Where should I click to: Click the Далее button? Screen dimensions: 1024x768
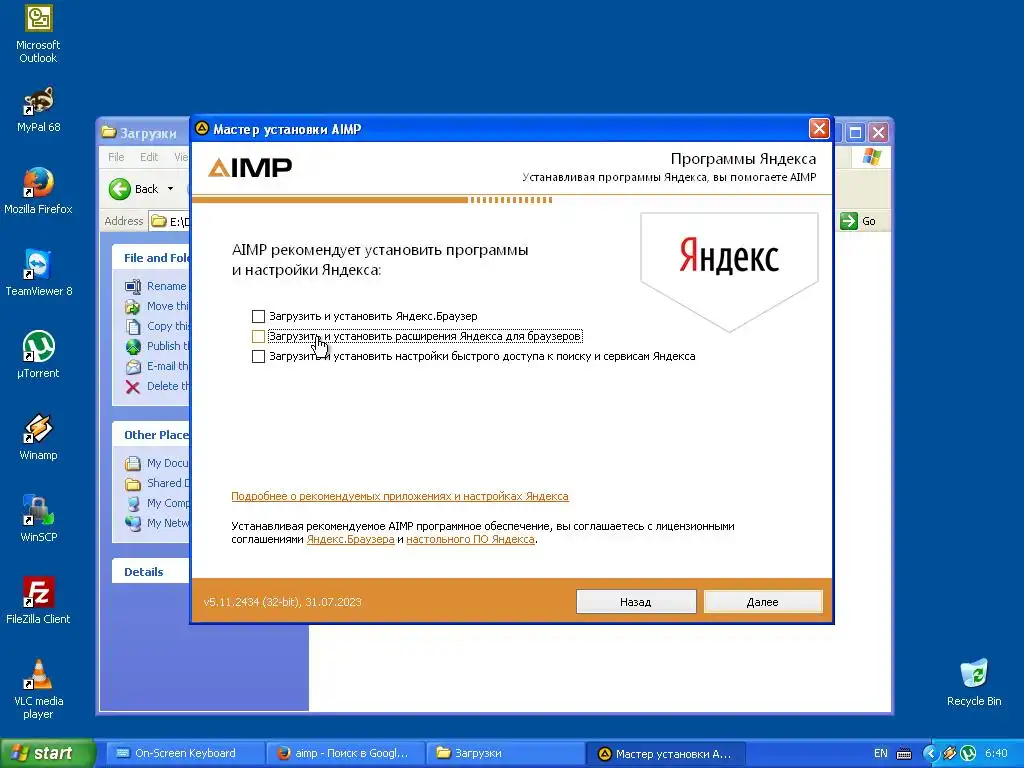(763, 602)
